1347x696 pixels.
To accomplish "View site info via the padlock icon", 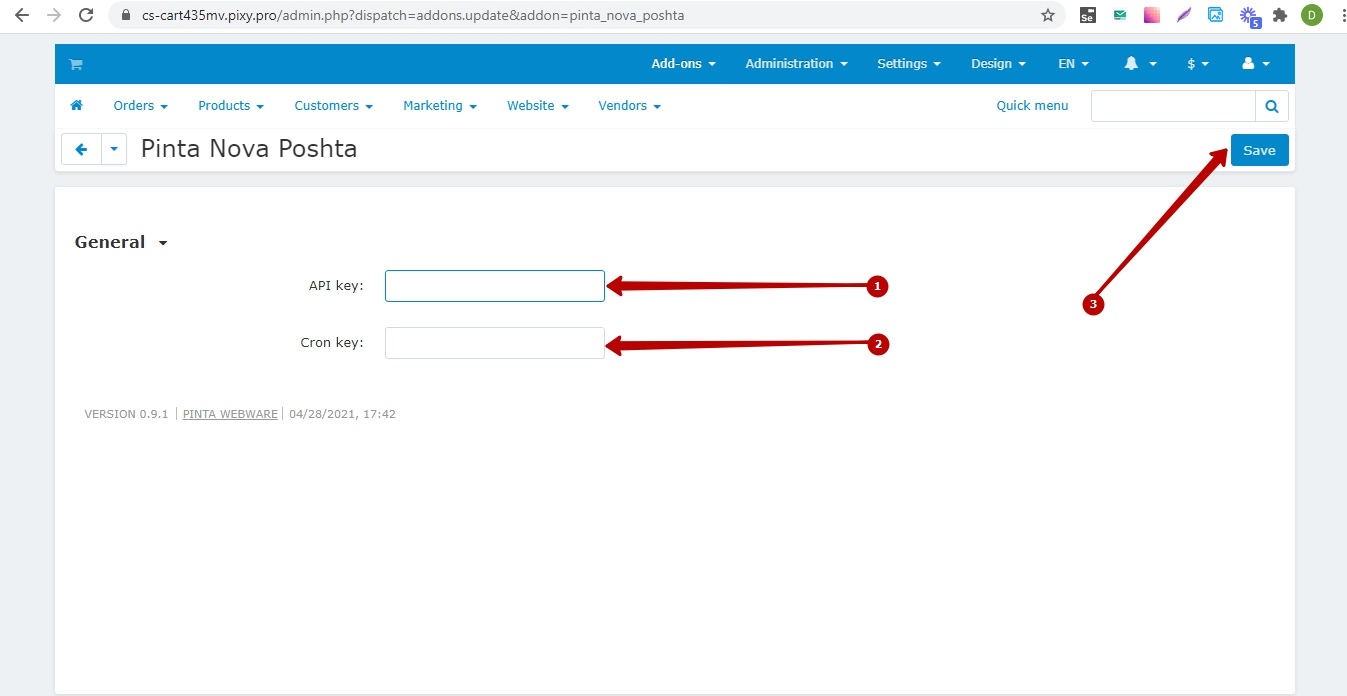I will (x=125, y=16).
